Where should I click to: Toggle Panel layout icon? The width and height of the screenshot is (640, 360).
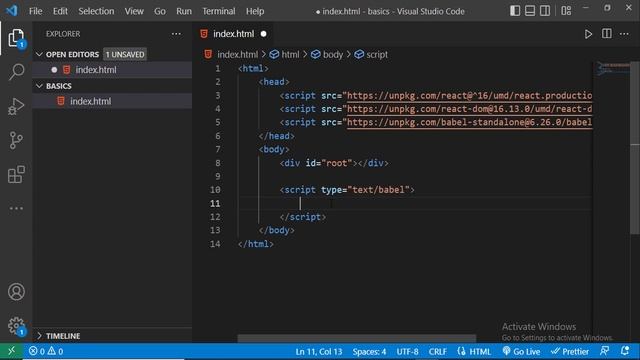click(x=530, y=11)
